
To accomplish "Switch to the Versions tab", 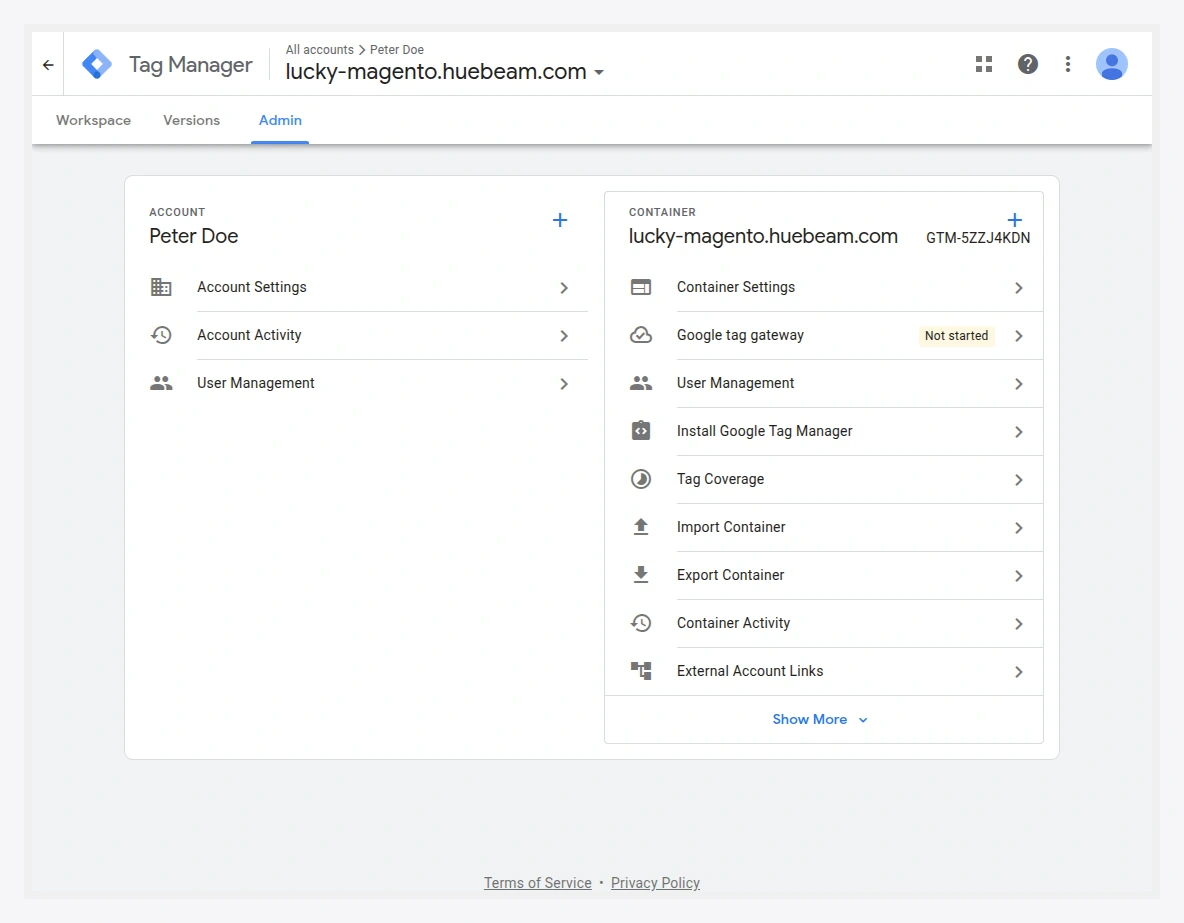I will (192, 120).
